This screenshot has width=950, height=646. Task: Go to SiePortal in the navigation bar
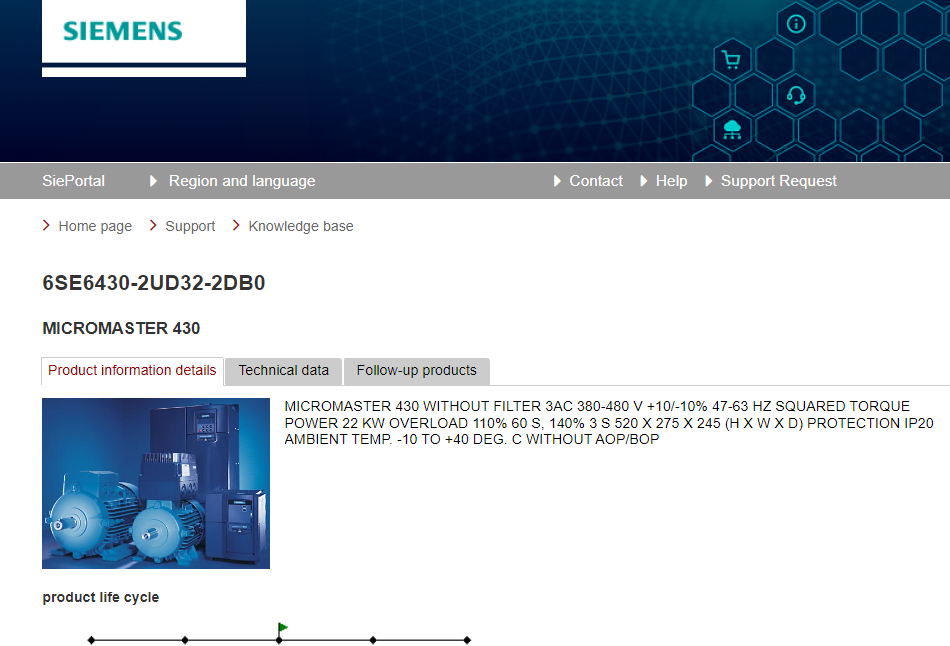(x=73, y=181)
